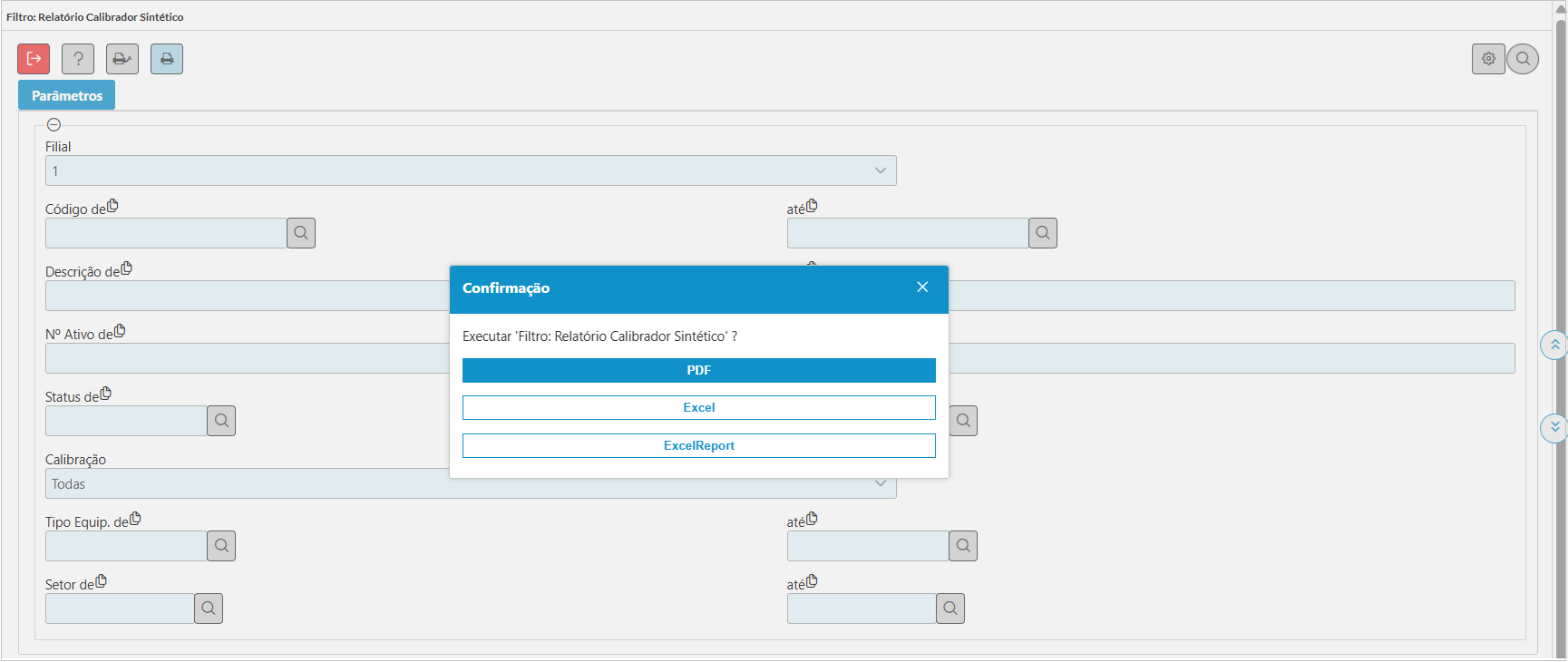This screenshot has width=1568, height=662.
Task: Choose PDF output in confirmation dialog
Action: (698, 370)
